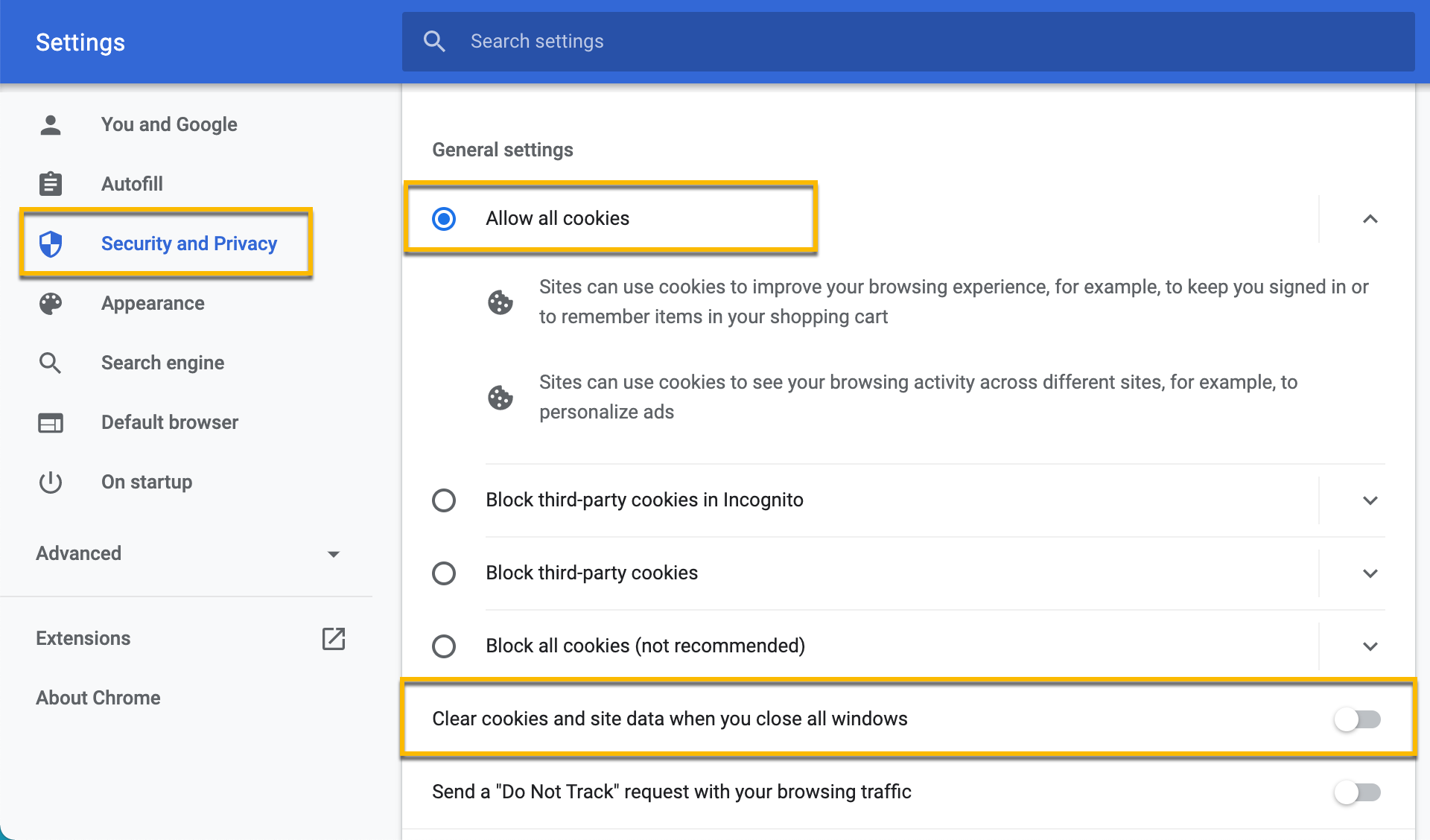This screenshot has width=1430, height=840.
Task: Click the Clear cookies and site data label
Action: (x=670, y=719)
